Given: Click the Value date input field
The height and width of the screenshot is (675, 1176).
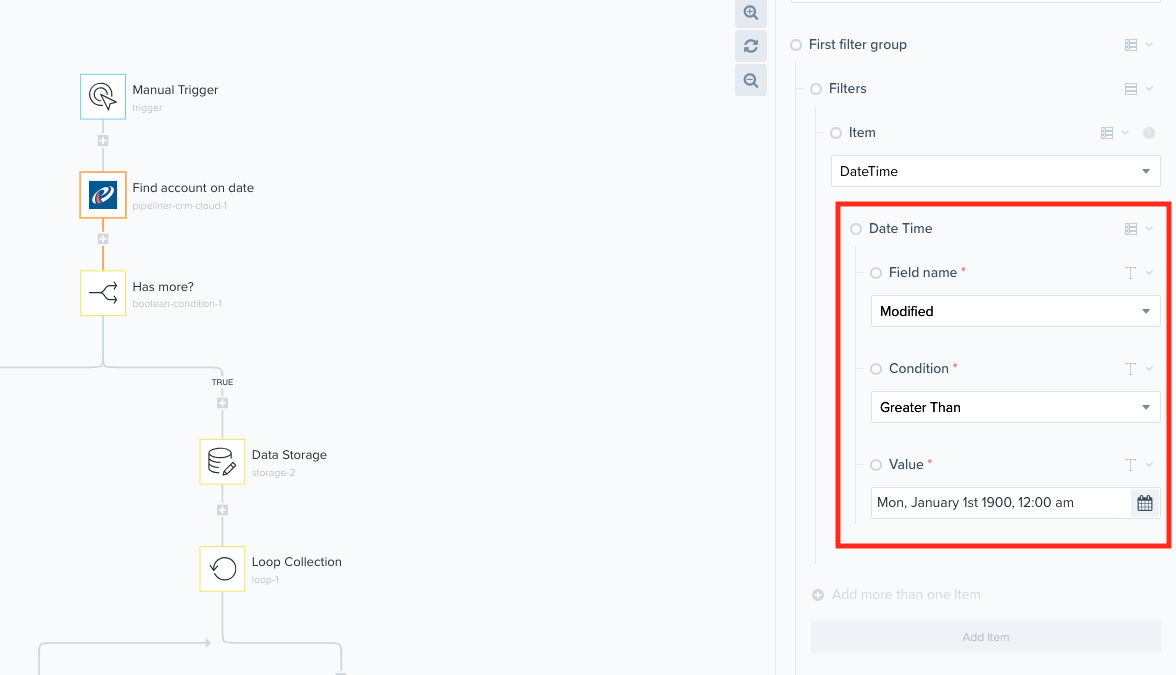Looking at the screenshot, I should (1000, 503).
